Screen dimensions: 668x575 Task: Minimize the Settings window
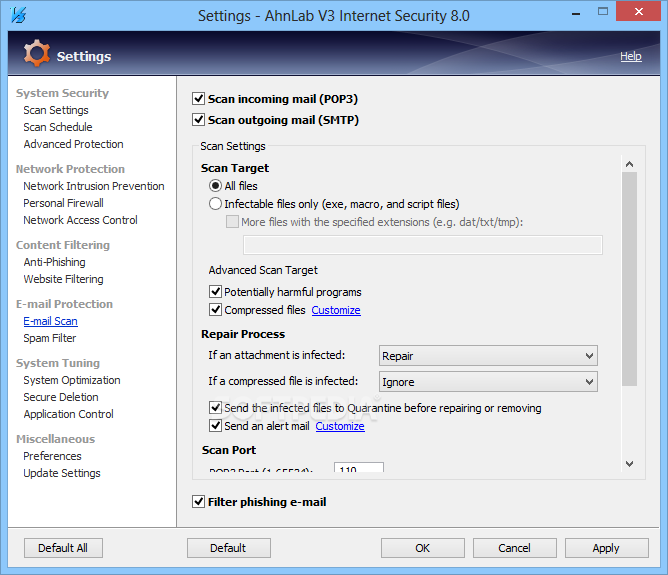click(576, 13)
